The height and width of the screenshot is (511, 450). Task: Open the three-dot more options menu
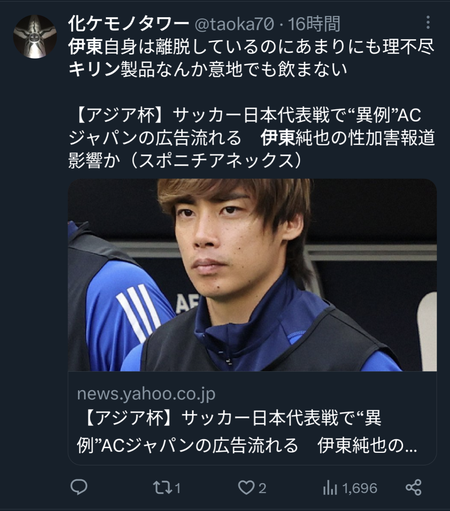[428, 23]
